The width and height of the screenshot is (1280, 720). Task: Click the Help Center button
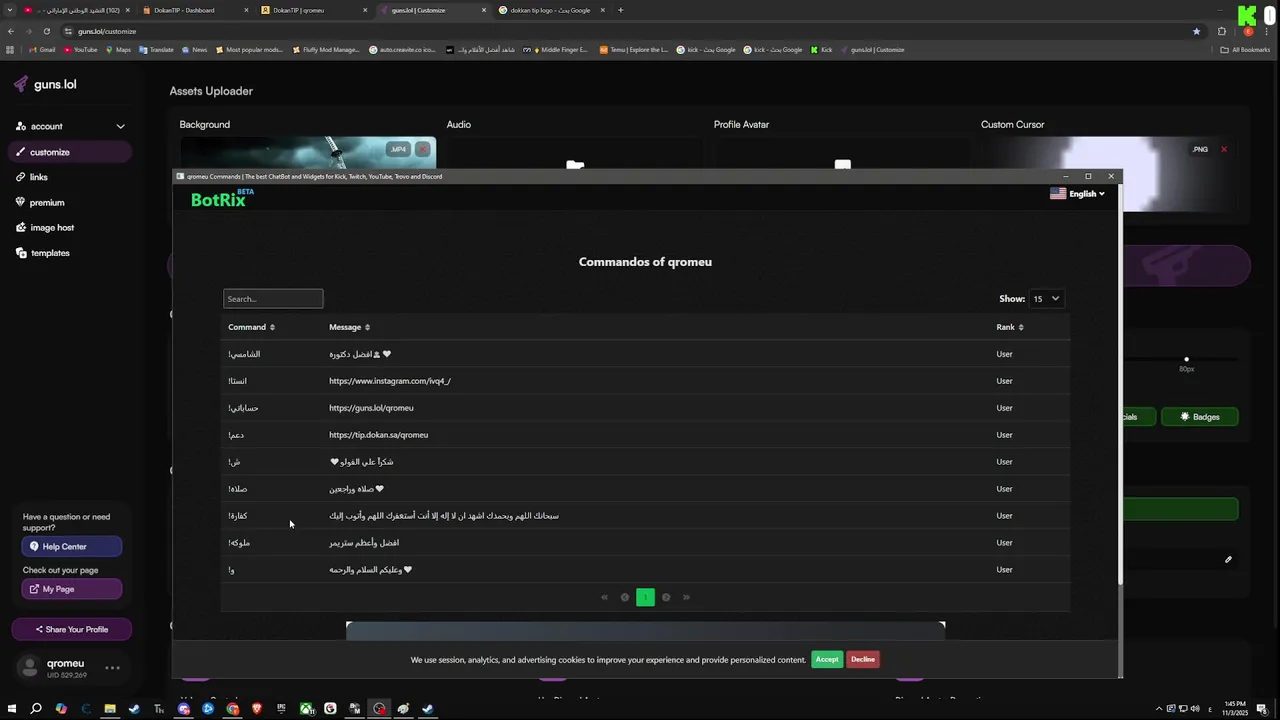click(72, 546)
